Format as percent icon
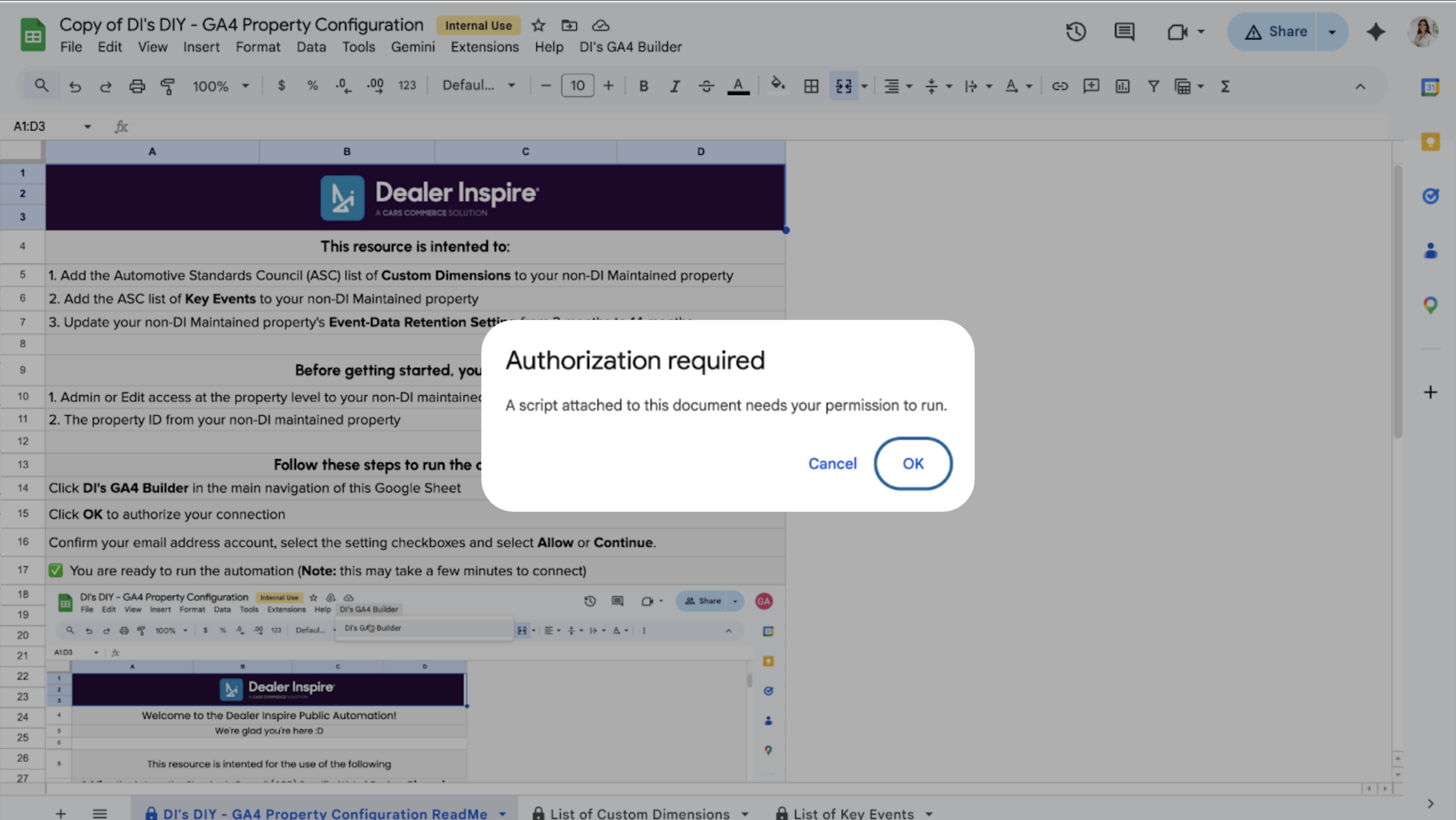This screenshot has height=820, width=1456. click(312, 86)
